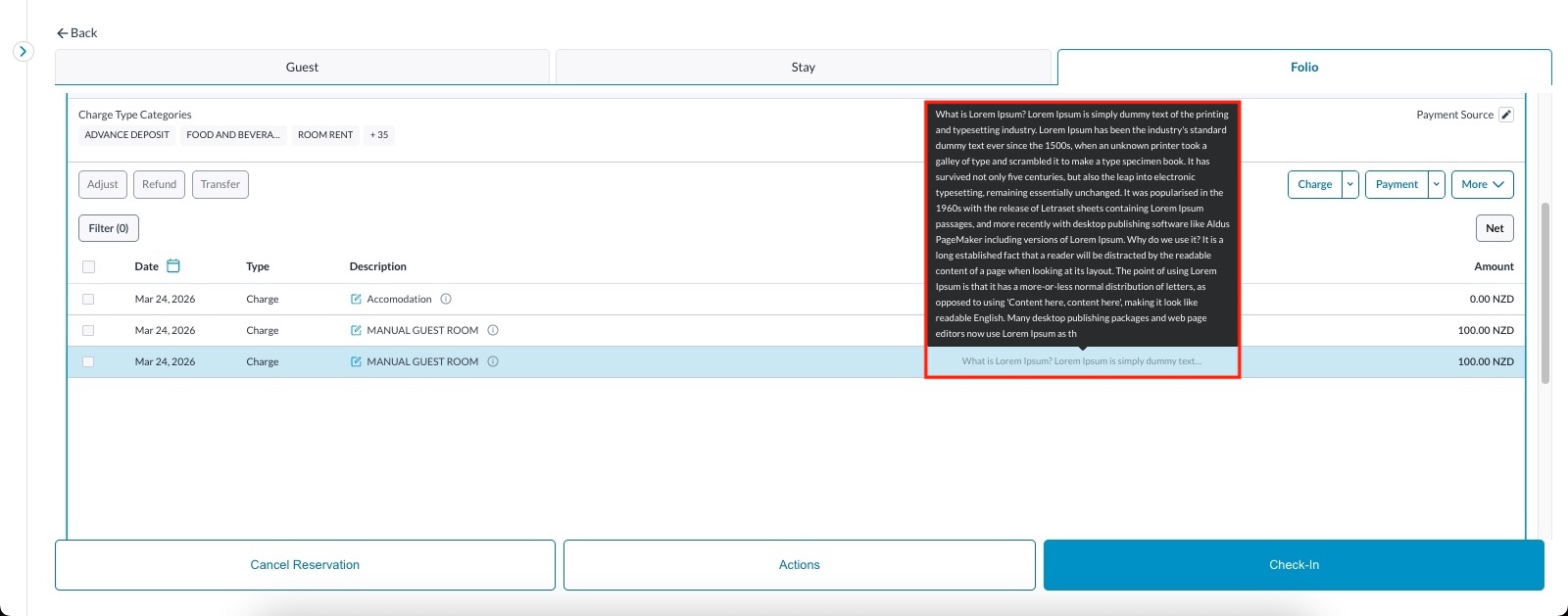Screen dimensions: 1568x616
Task: Click edit icon beside Accomodation charge
Action: pos(356,300)
